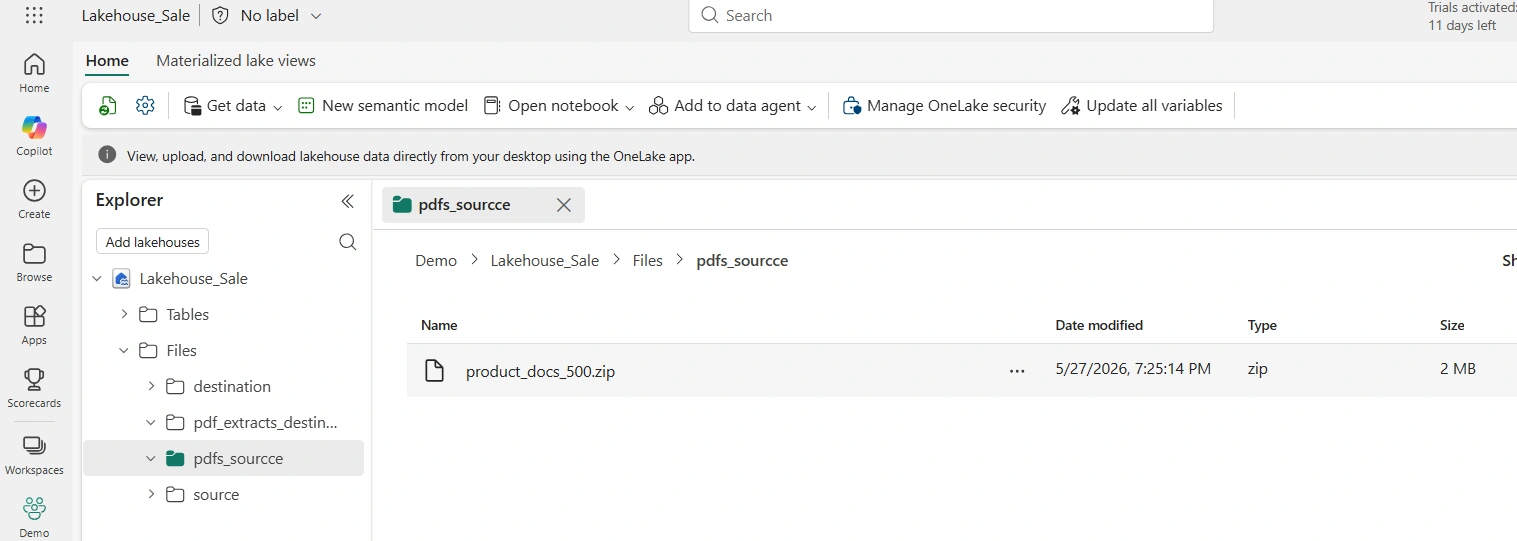Click the Search input field
This screenshot has width=1517, height=541.
coord(951,16)
